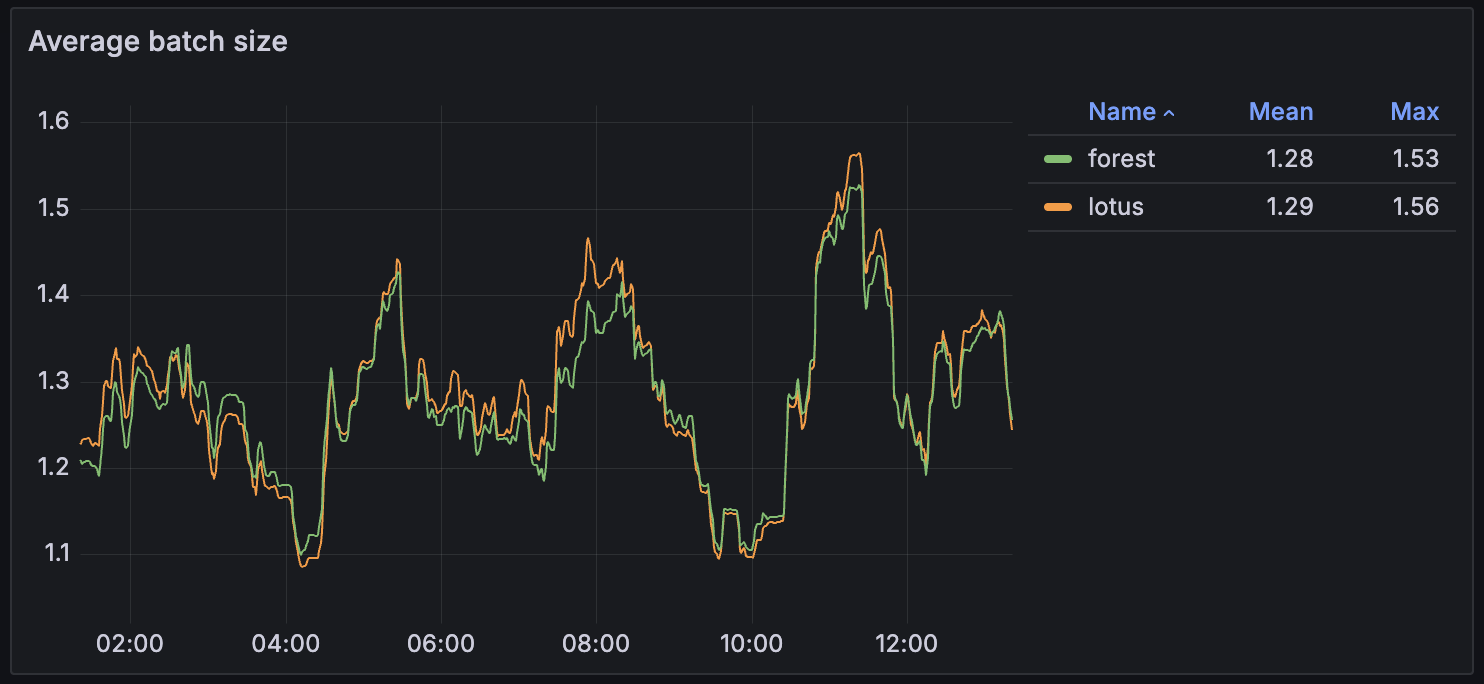This screenshot has width=1484, height=684.
Task: Toggle the lotus series in legend
Action: 1115,207
